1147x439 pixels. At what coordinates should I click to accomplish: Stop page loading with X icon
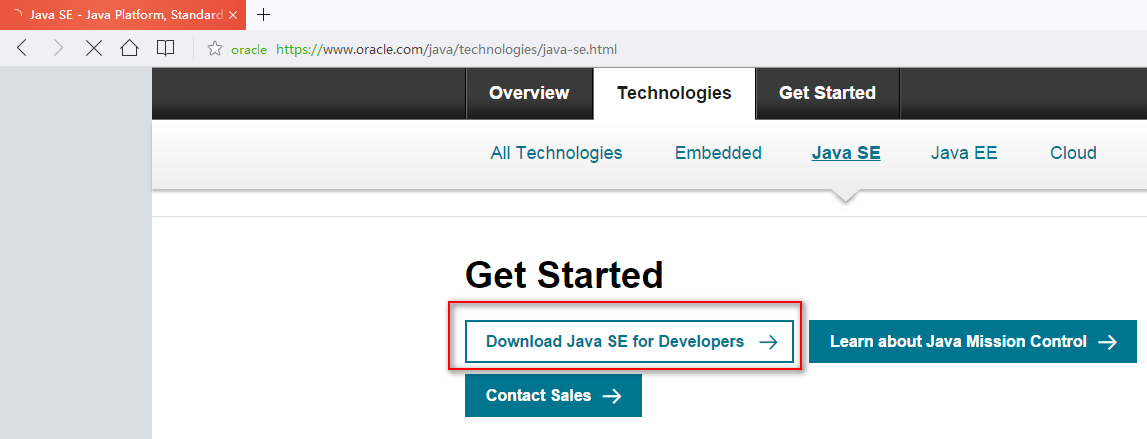94,48
